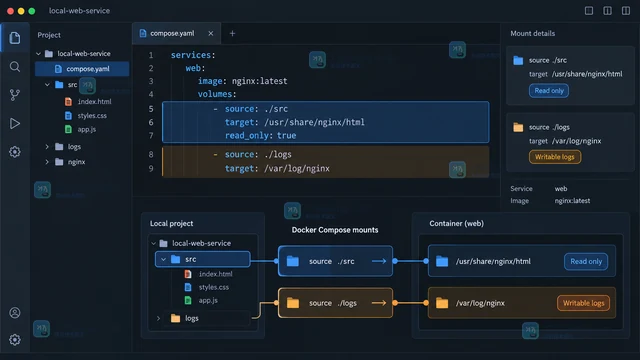Click the Writable logs badge in Mount details

pyautogui.click(x=555, y=157)
